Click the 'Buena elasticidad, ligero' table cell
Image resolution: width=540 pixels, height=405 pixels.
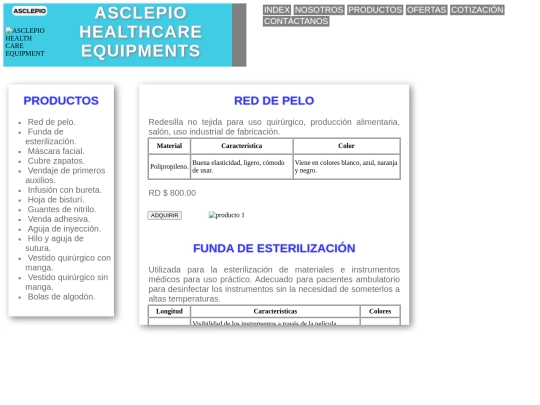tap(242, 167)
